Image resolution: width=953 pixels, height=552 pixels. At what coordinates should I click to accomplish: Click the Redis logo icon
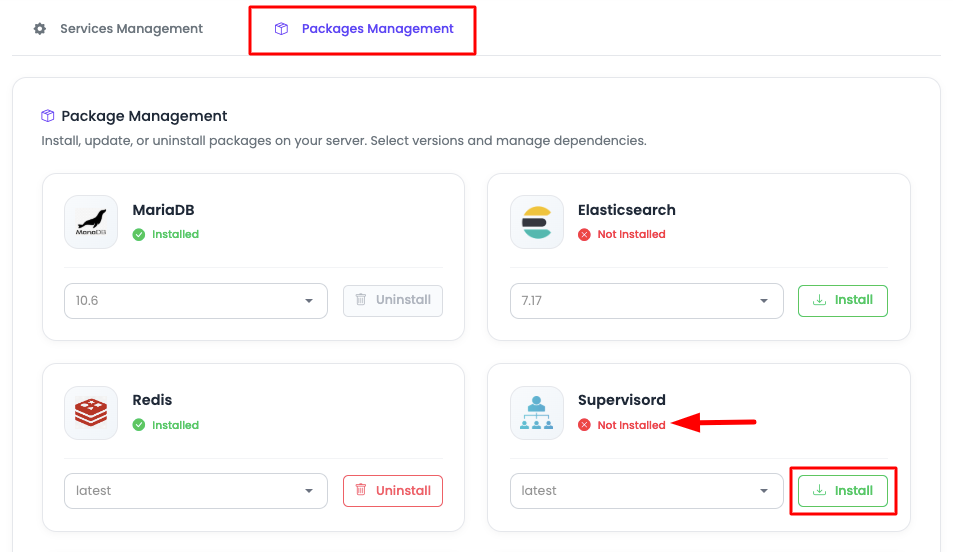pos(91,412)
